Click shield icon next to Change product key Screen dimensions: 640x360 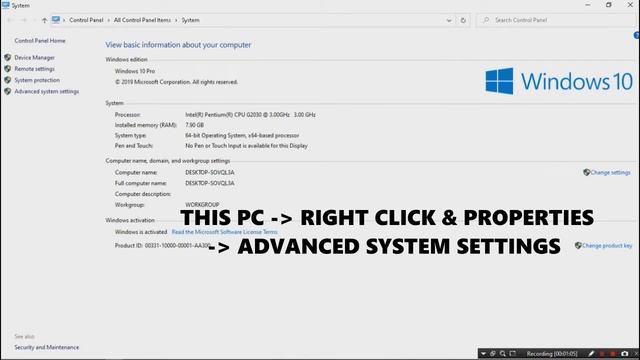coord(578,245)
